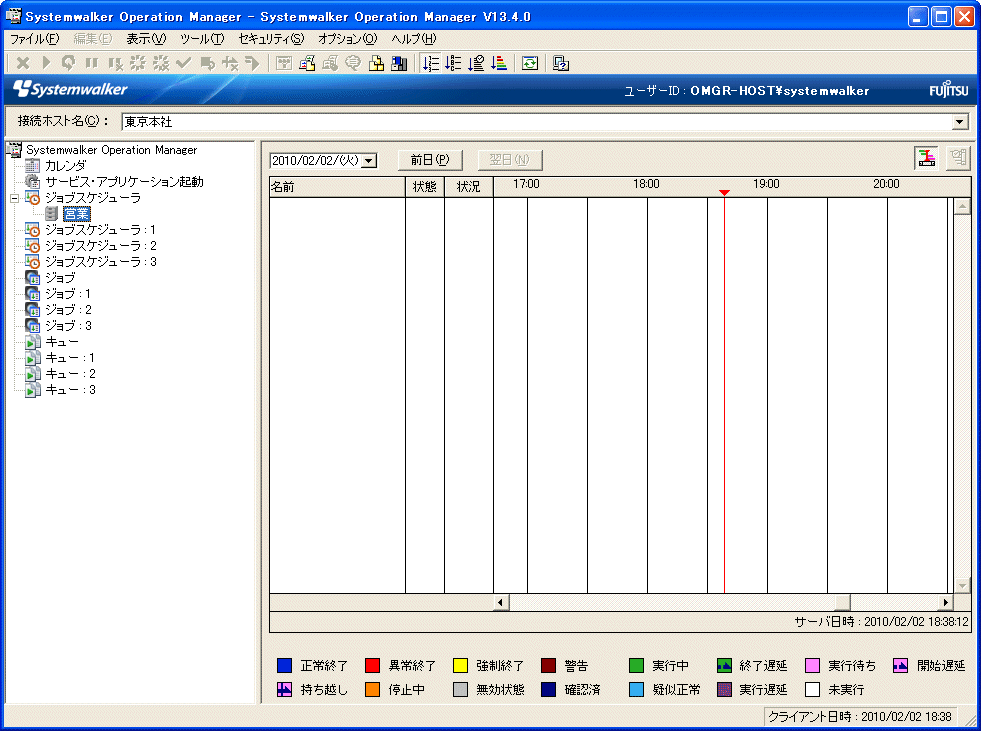Click the help monitor icon at toolbar end

561,63
